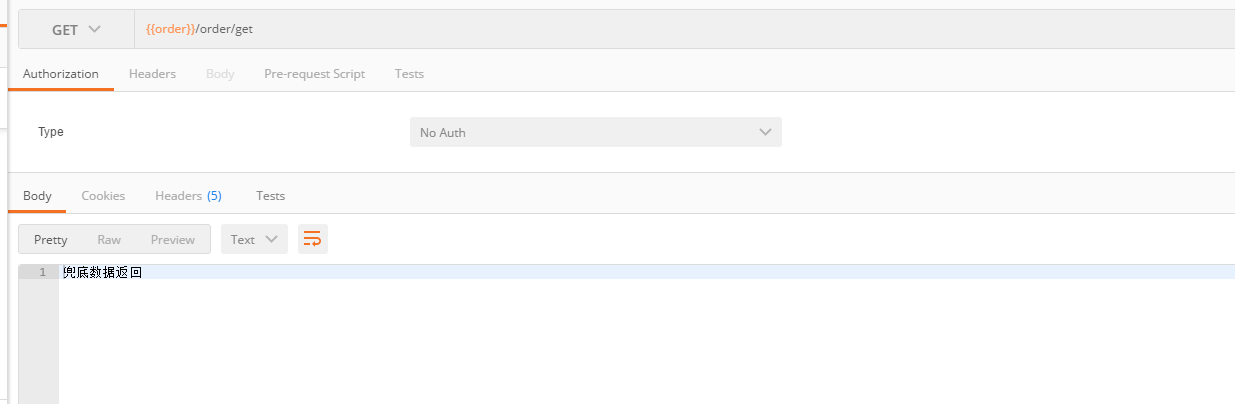Click line number 1 in response gutter

click(x=42, y=272)
